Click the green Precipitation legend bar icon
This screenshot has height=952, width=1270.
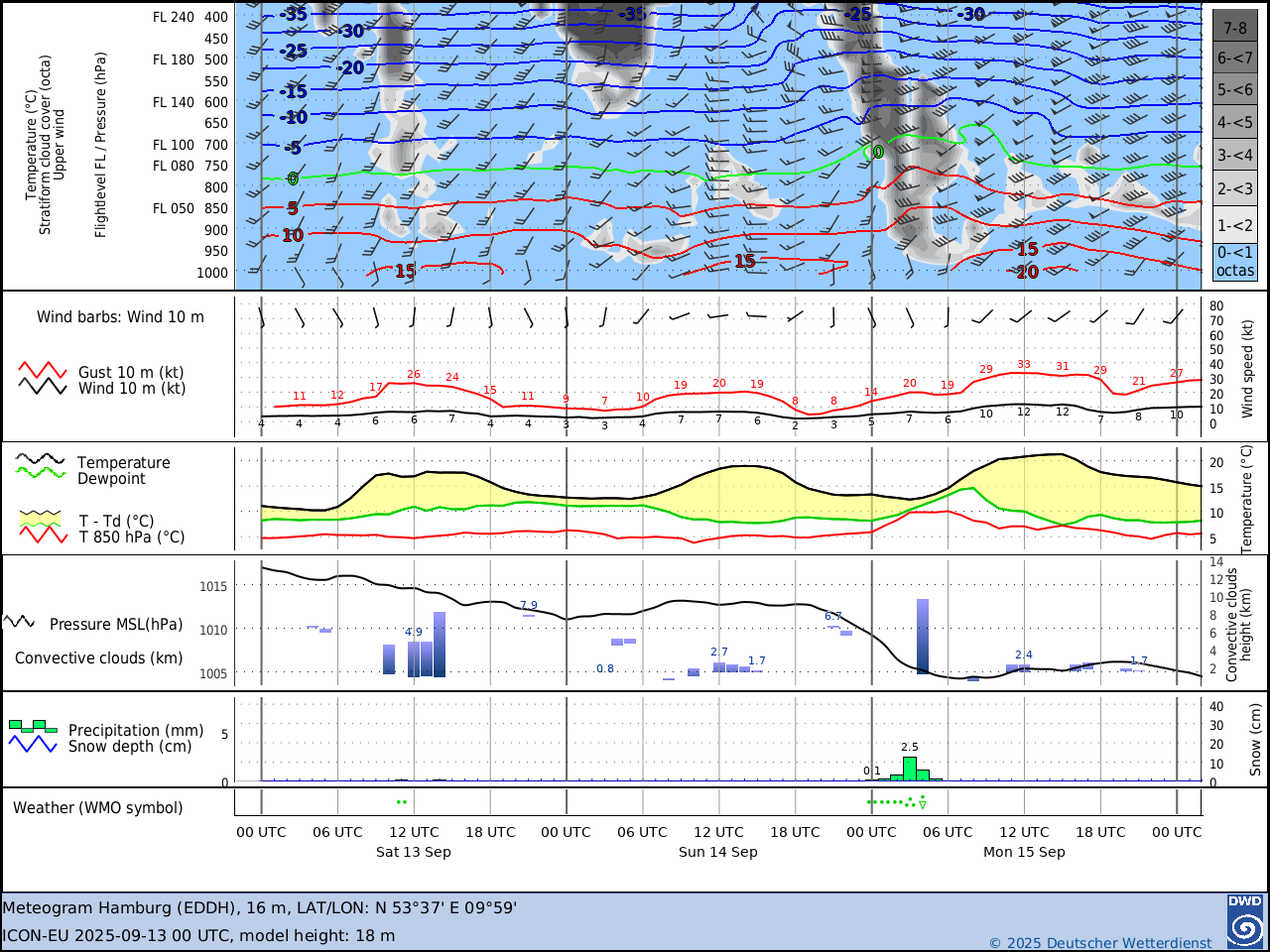[x=33, y=726]
